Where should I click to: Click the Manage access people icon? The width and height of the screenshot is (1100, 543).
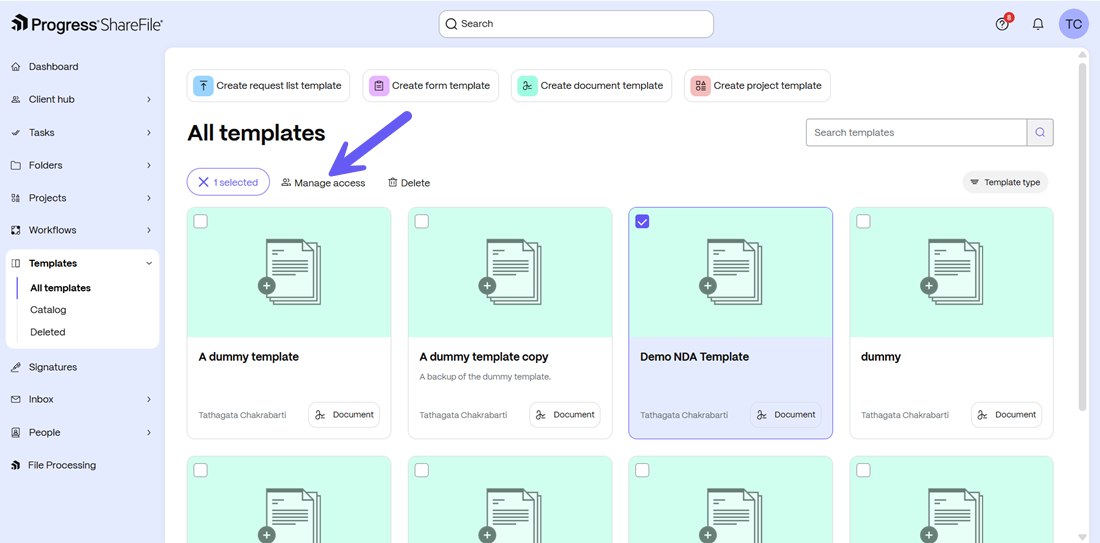286,182
